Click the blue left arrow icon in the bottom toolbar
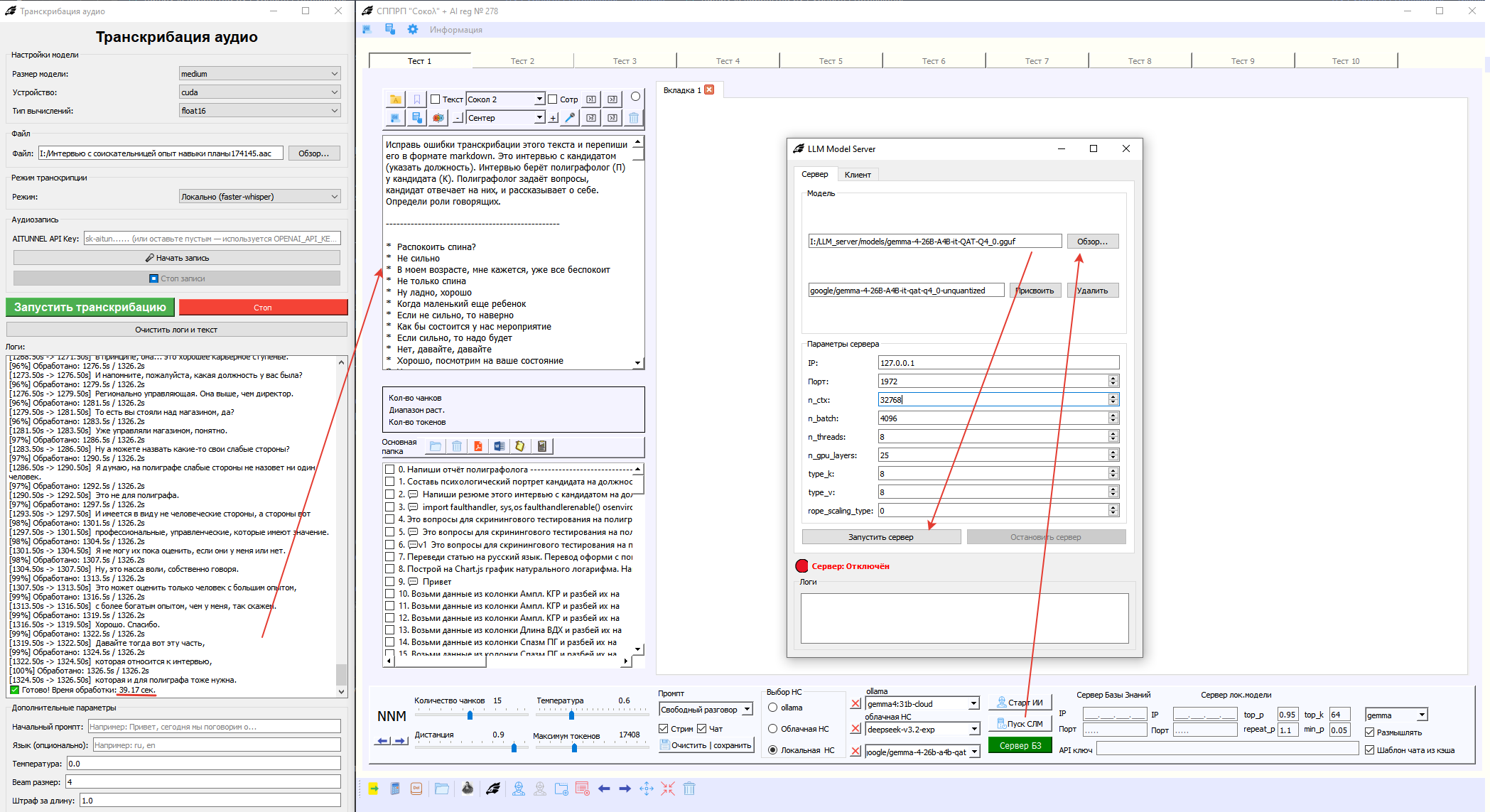 604,789
